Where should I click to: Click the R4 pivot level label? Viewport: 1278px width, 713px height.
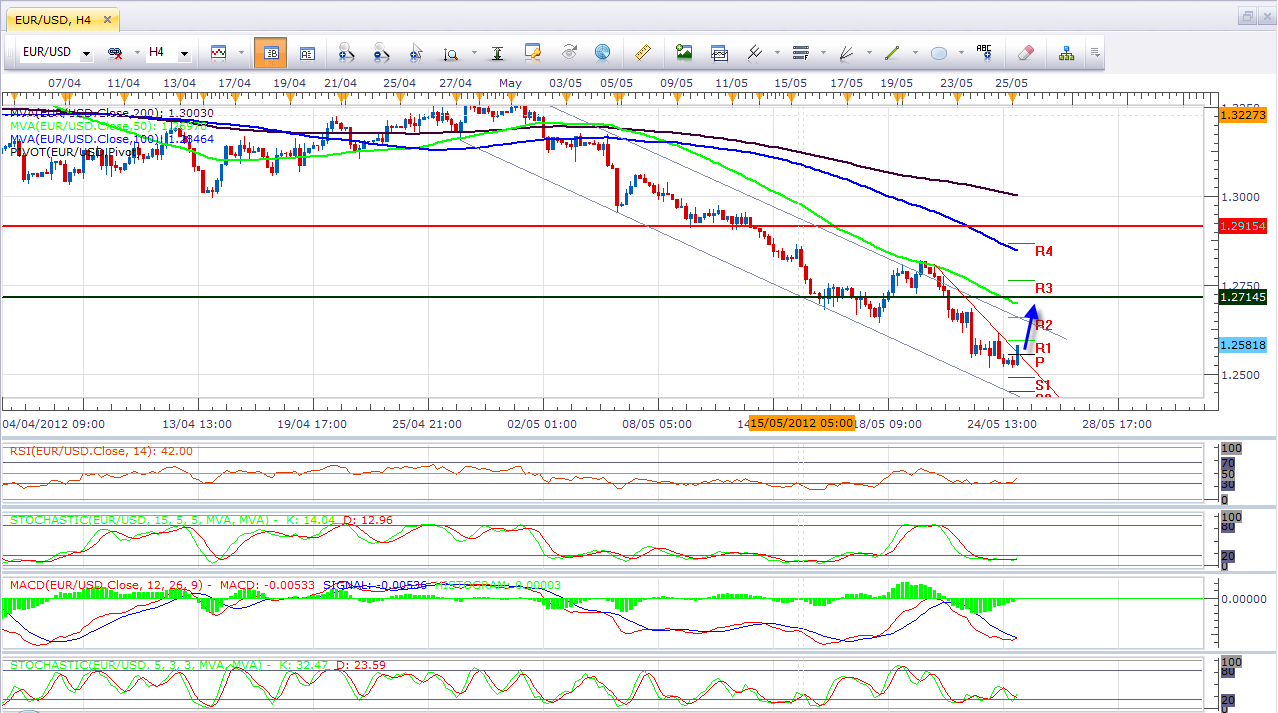[1044, 252]
